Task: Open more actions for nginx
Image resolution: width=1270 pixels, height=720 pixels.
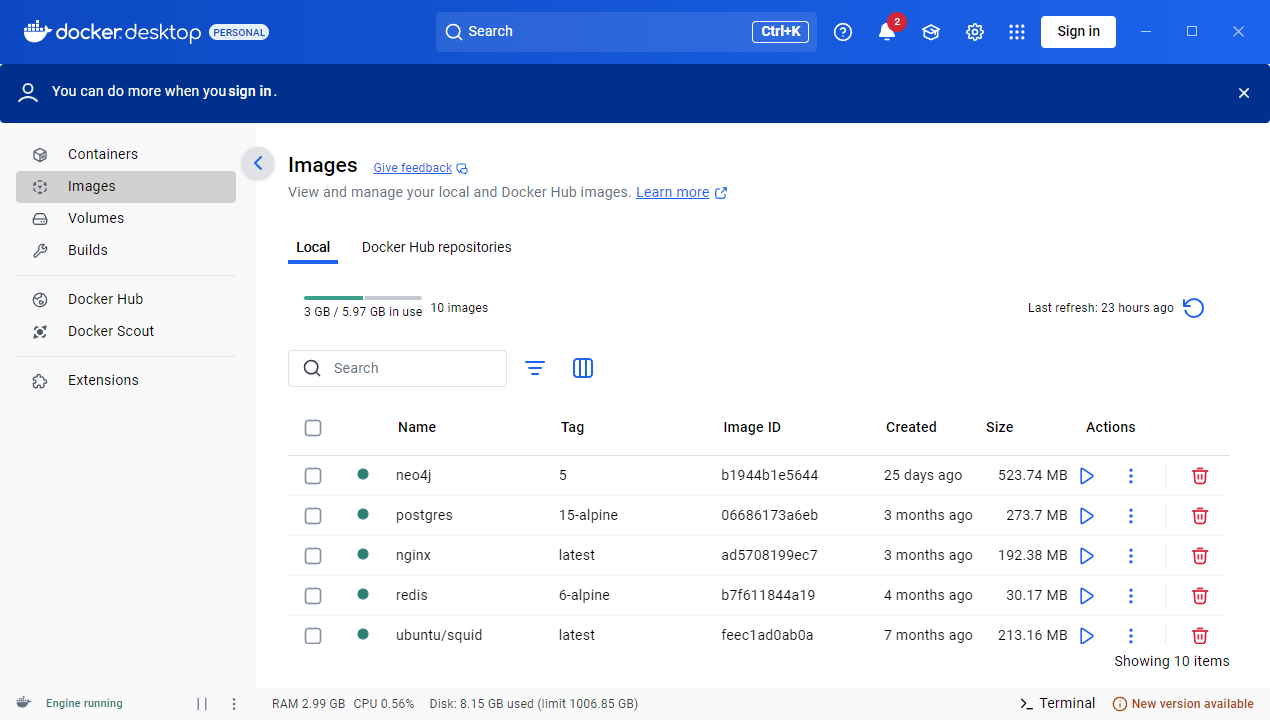Action: [x=1131, y=556]
